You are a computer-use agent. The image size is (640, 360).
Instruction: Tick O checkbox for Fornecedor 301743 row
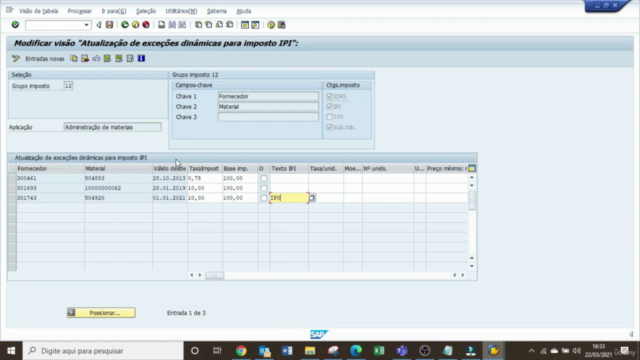(x=264, y=198)
